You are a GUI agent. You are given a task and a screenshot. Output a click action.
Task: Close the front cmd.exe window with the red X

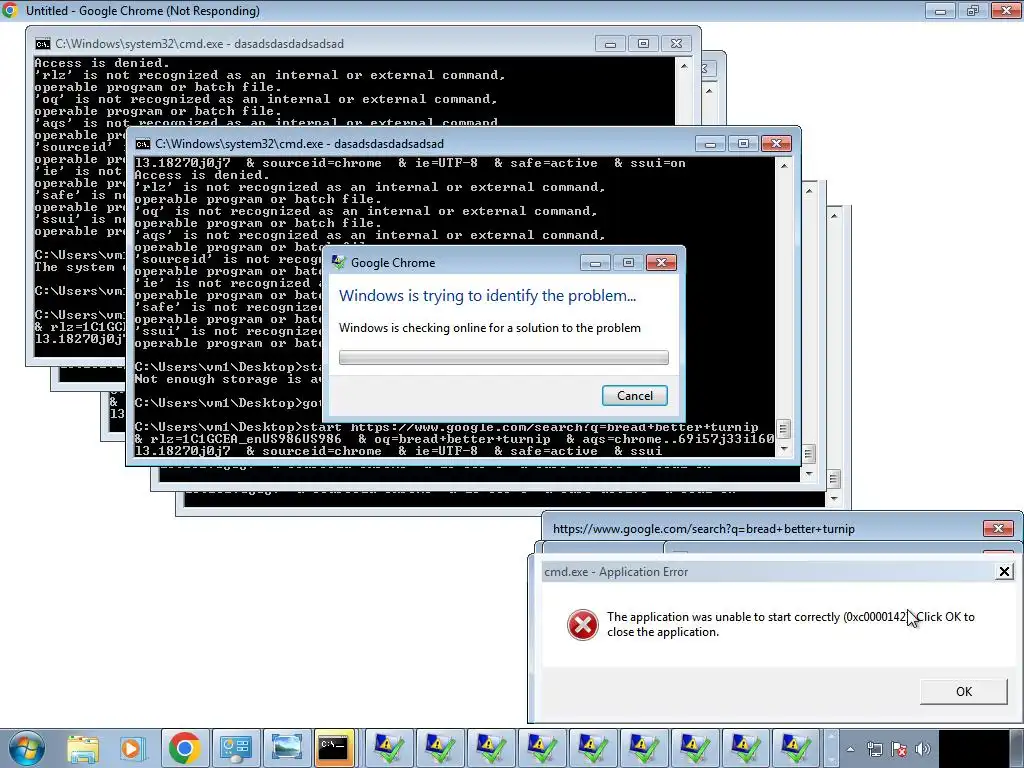pos(776,144)
